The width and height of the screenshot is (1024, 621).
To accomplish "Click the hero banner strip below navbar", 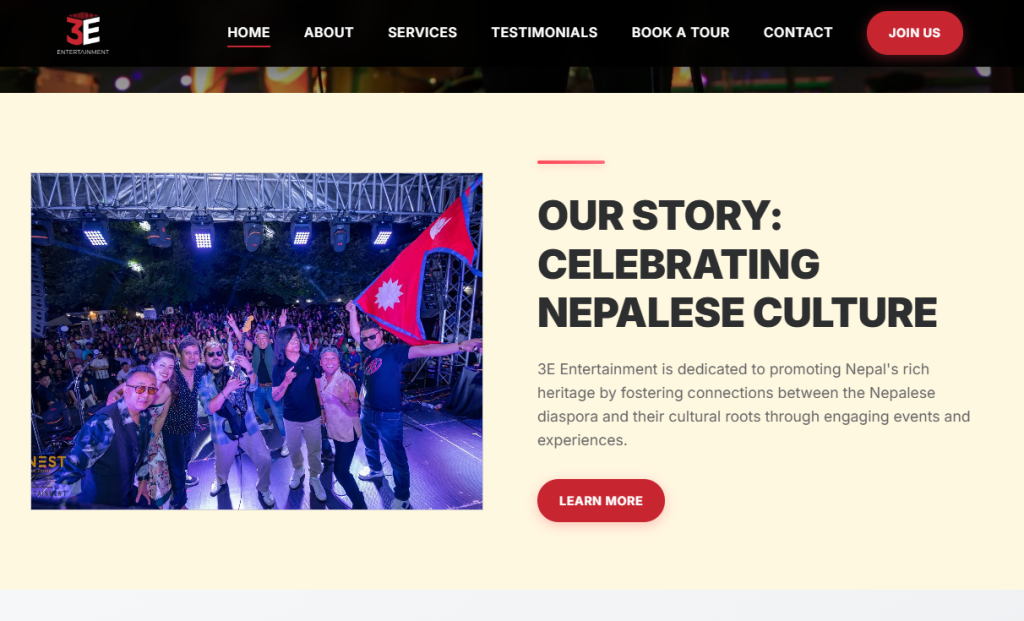I will [512, 80].
